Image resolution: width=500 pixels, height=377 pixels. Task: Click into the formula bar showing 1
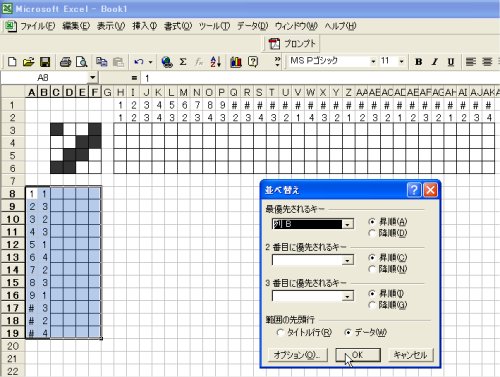pos(320,78)
